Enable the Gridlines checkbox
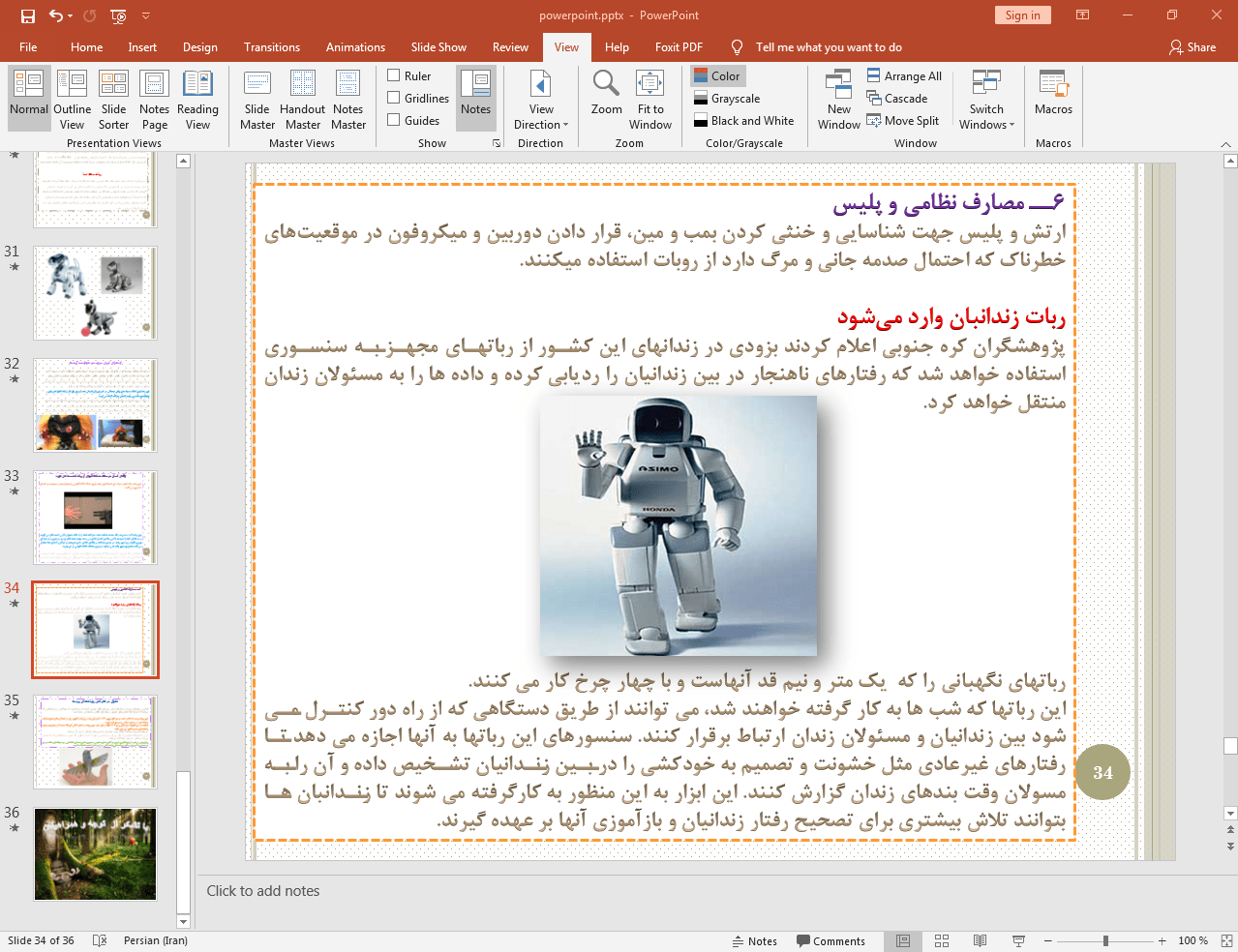 point(394,98)
